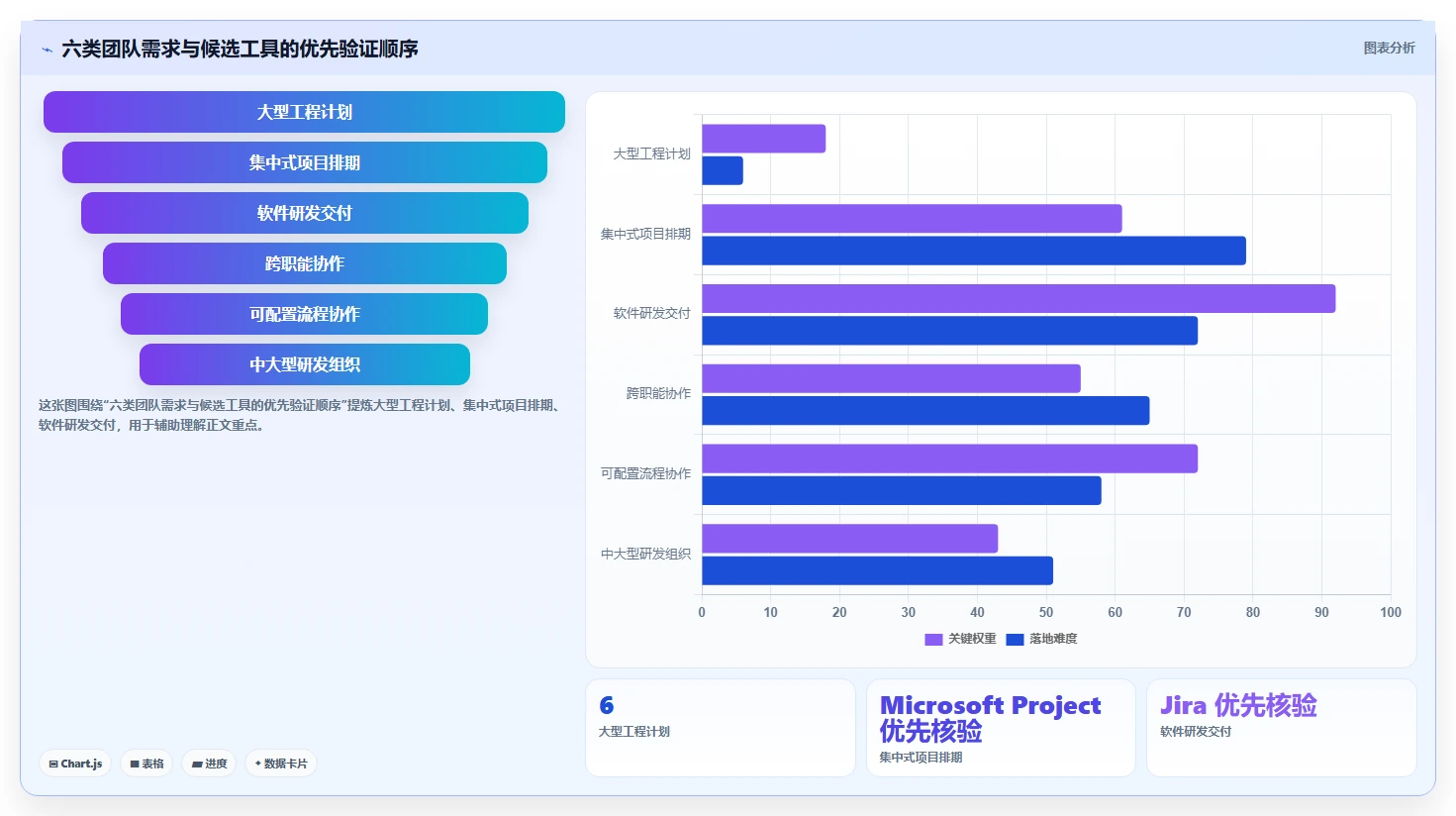Click the description paragraph under the funnel
This screenshot has height=816, width=1456.
point(301,415)
